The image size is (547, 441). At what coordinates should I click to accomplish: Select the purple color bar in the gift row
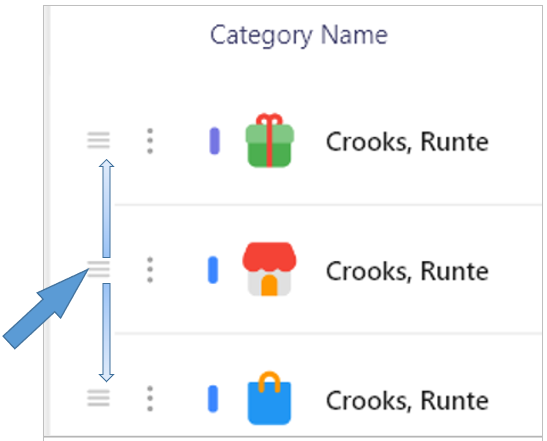[215, 141]
